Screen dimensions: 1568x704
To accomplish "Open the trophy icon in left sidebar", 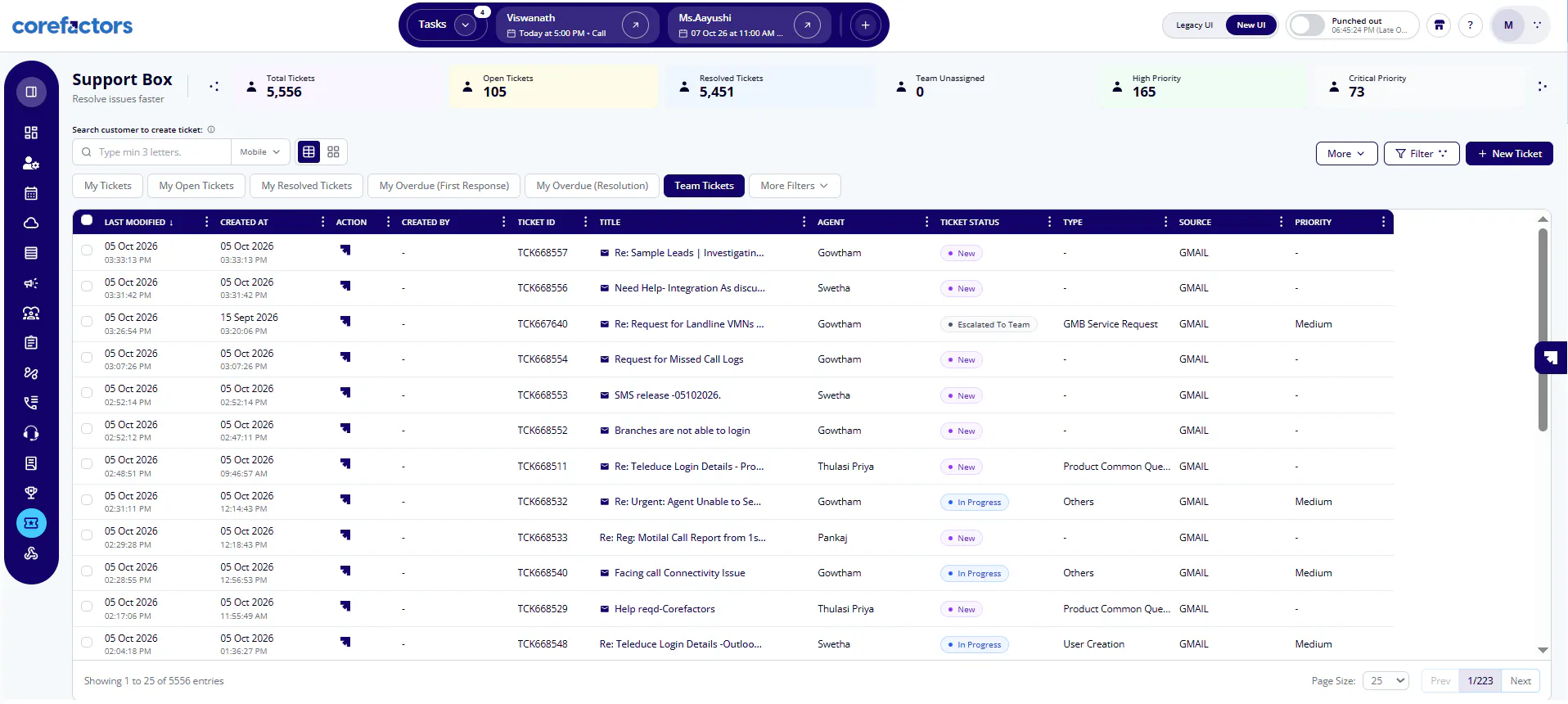I will coord(31,493).
